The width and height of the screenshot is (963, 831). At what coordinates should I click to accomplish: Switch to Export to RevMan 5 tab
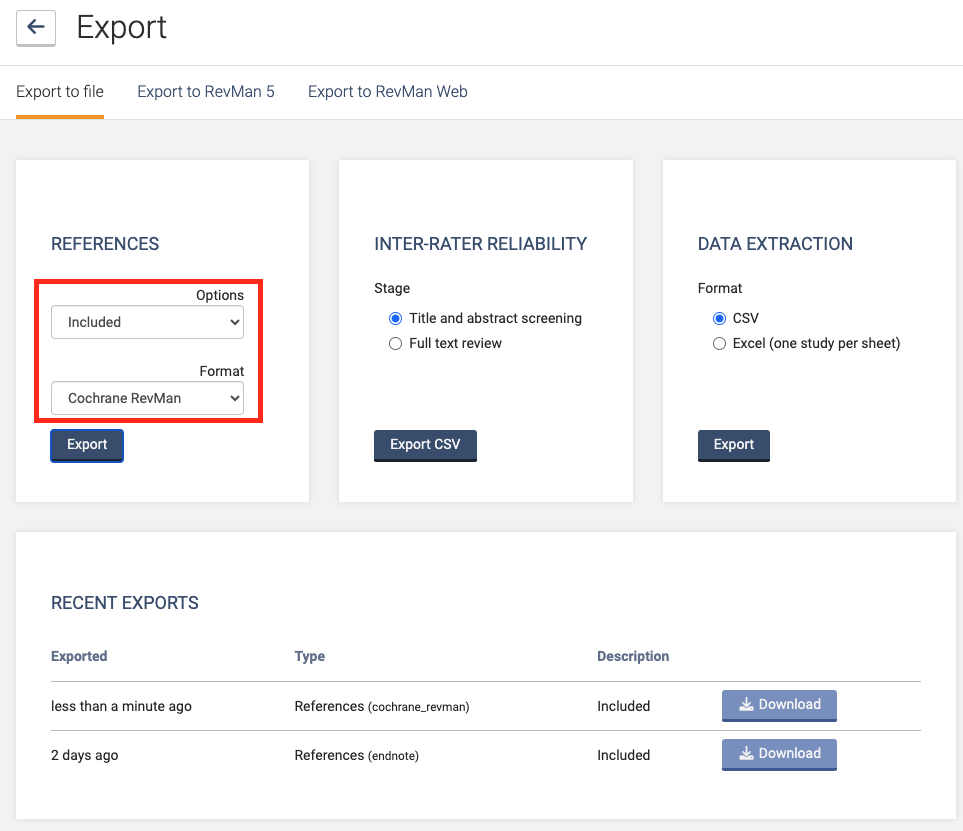[206, 92]
